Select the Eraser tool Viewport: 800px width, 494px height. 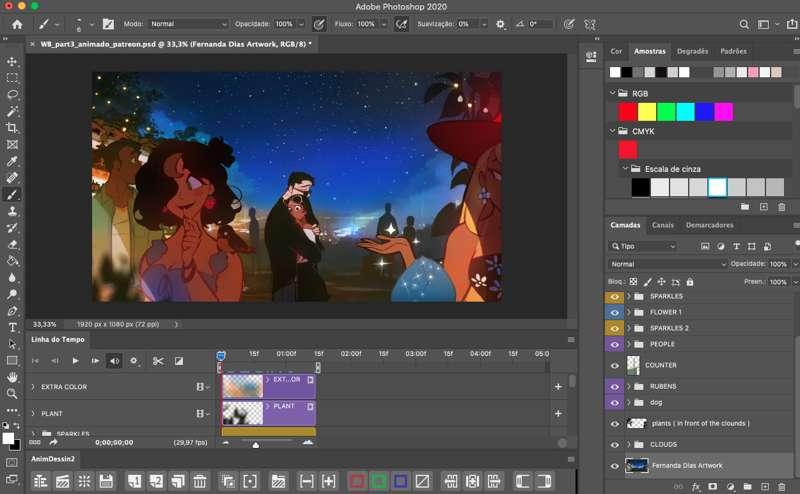pos(12,244)
